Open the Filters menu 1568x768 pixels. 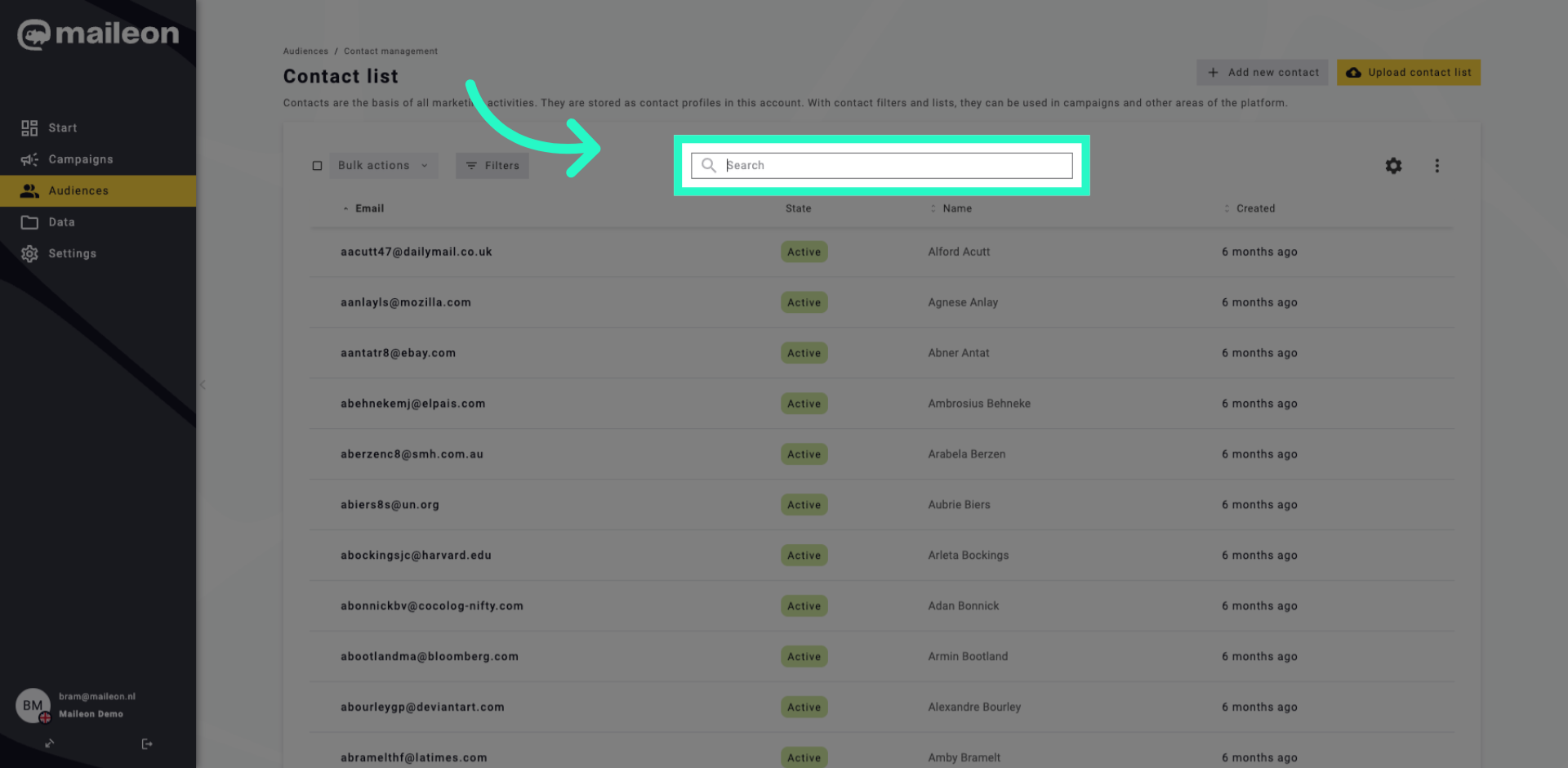[x=492, y=165]
